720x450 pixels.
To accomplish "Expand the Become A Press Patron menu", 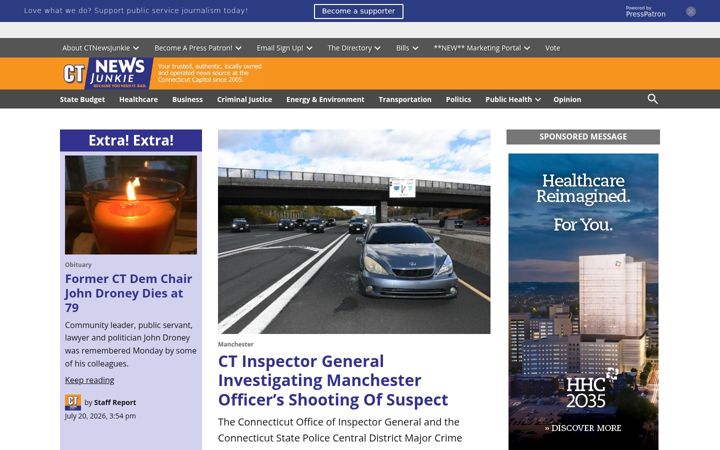I will 198,48.
